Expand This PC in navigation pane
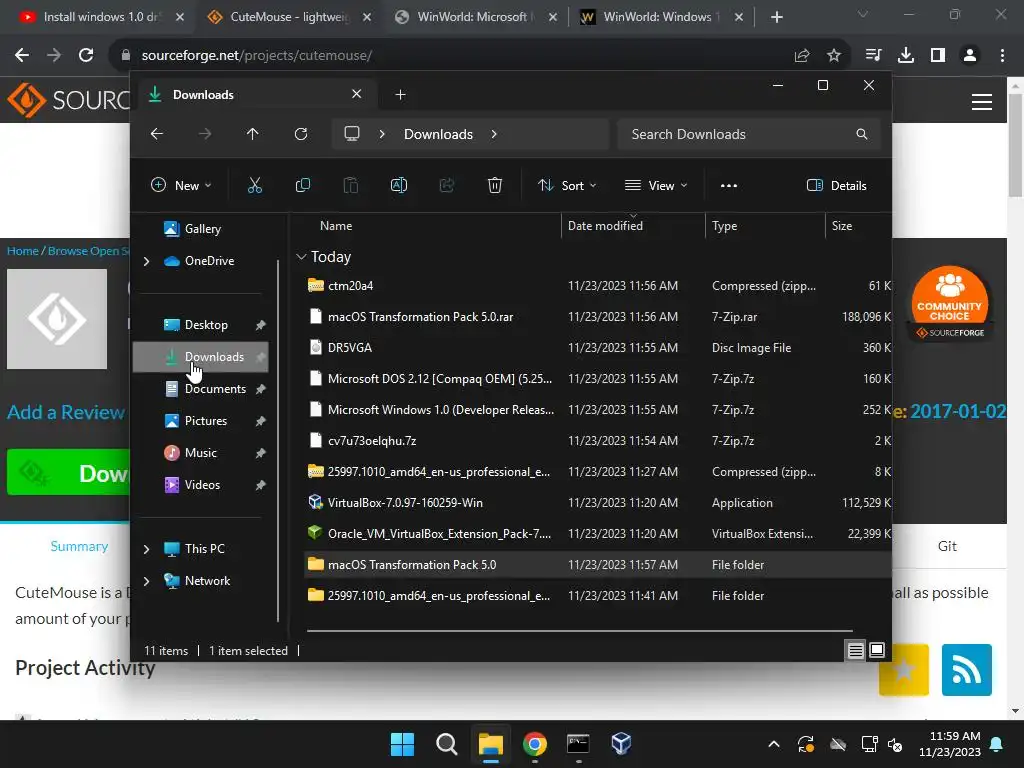 [146, 549]
